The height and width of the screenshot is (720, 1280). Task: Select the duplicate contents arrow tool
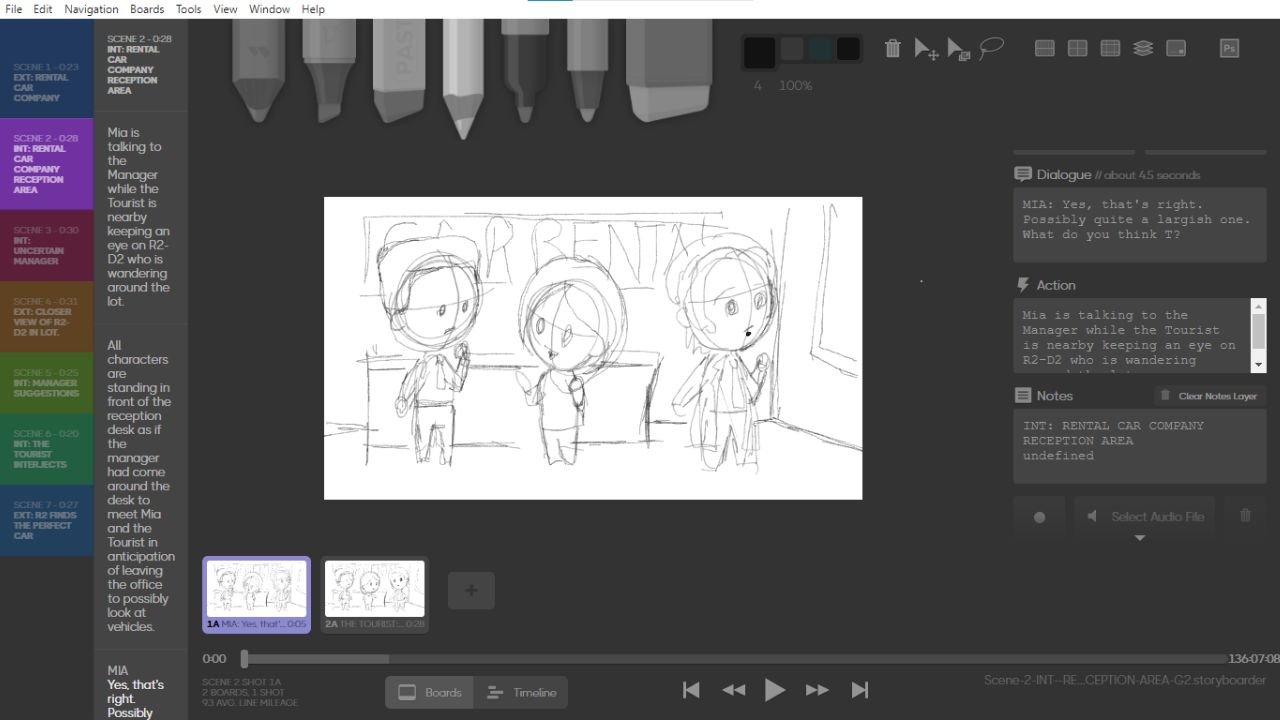pos(958,47)
